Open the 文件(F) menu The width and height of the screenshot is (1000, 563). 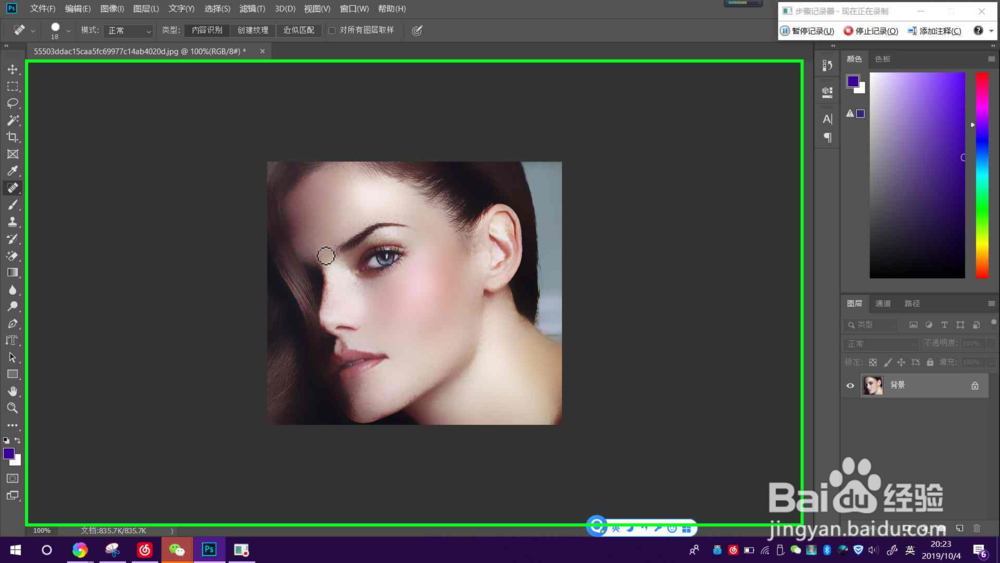[42, 9]
